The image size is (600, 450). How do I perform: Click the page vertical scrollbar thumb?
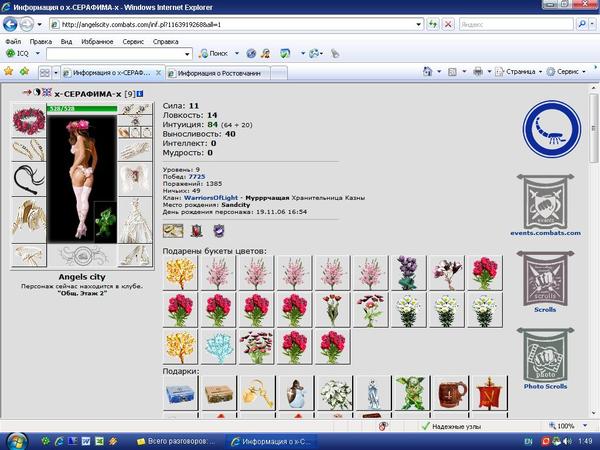click(593, 128)
